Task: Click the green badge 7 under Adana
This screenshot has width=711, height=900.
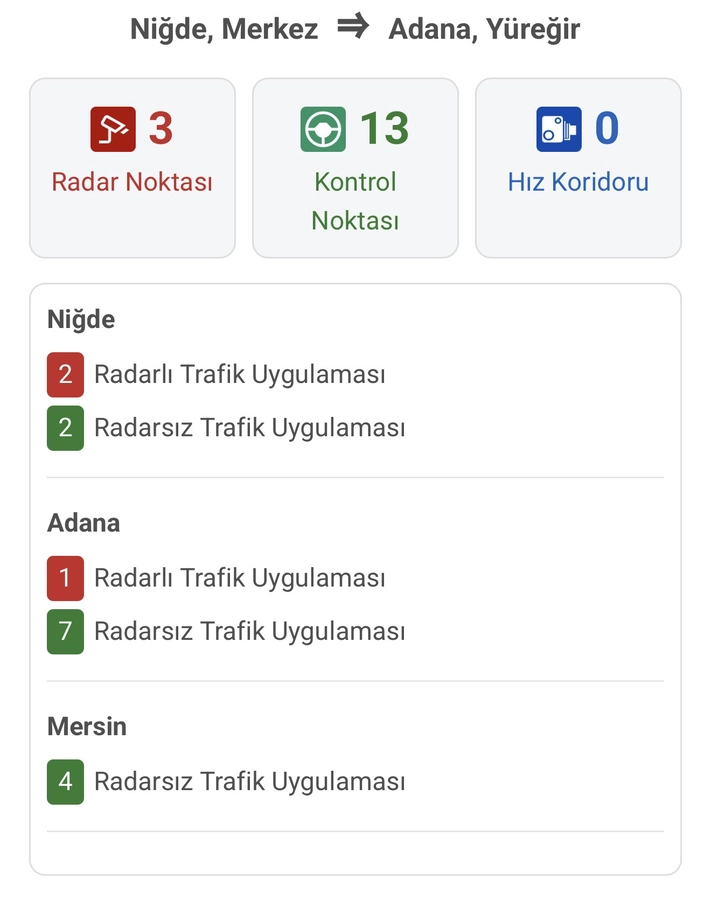Action: (x=65, y=632)
